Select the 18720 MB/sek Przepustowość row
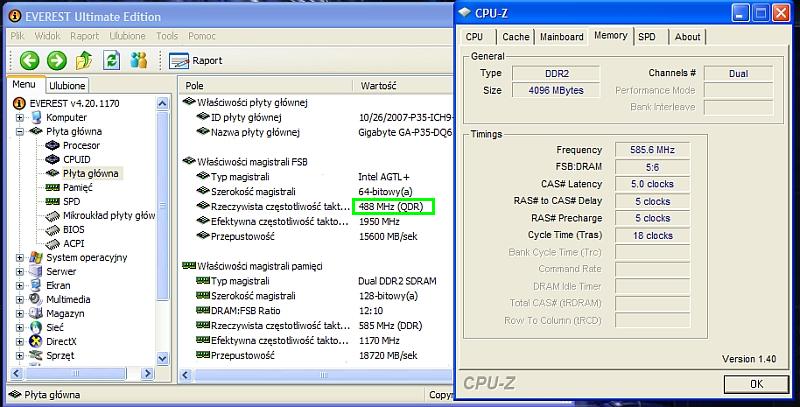800x407 pixels. (316, 355)
